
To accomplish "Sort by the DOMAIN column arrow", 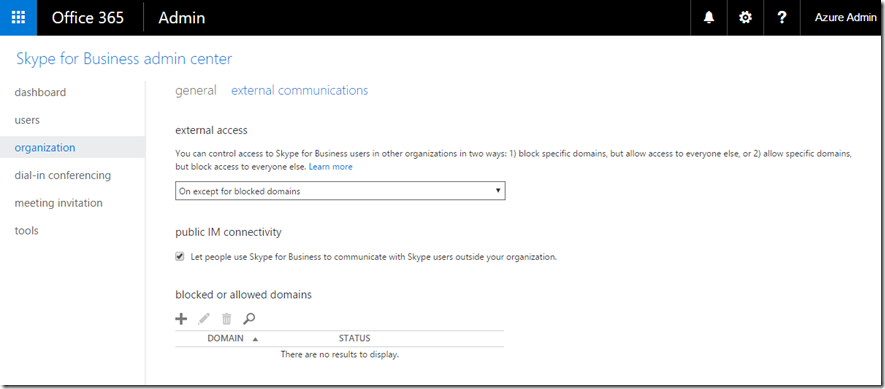I will pyautogui.click(x=255, y=339).
